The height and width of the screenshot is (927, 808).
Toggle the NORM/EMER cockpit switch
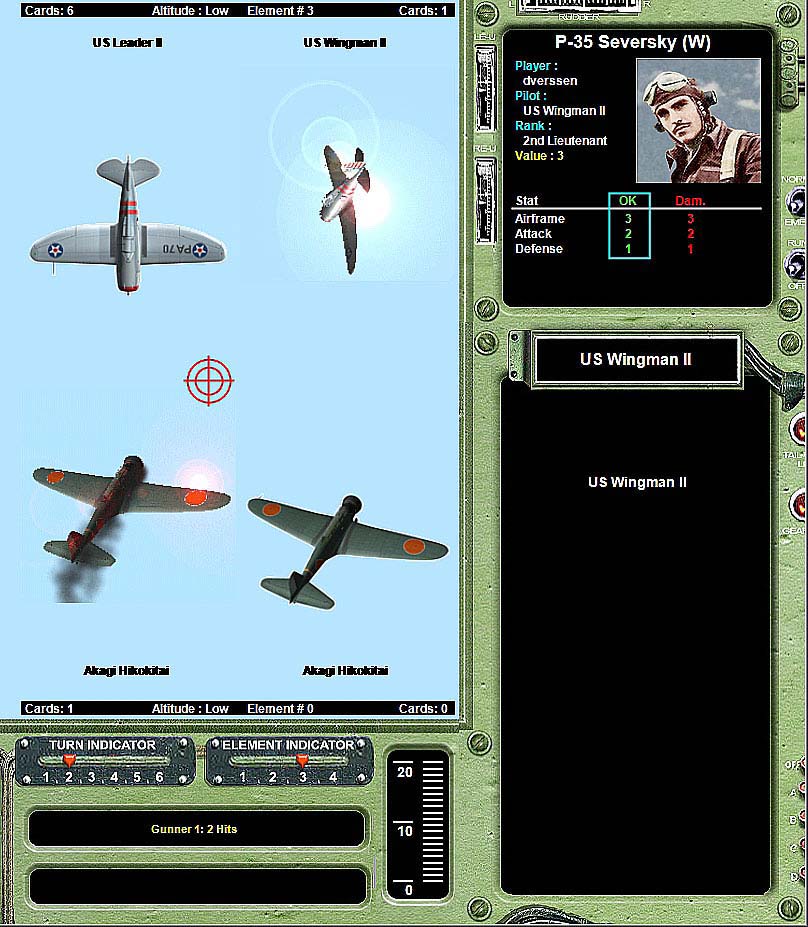796,204
